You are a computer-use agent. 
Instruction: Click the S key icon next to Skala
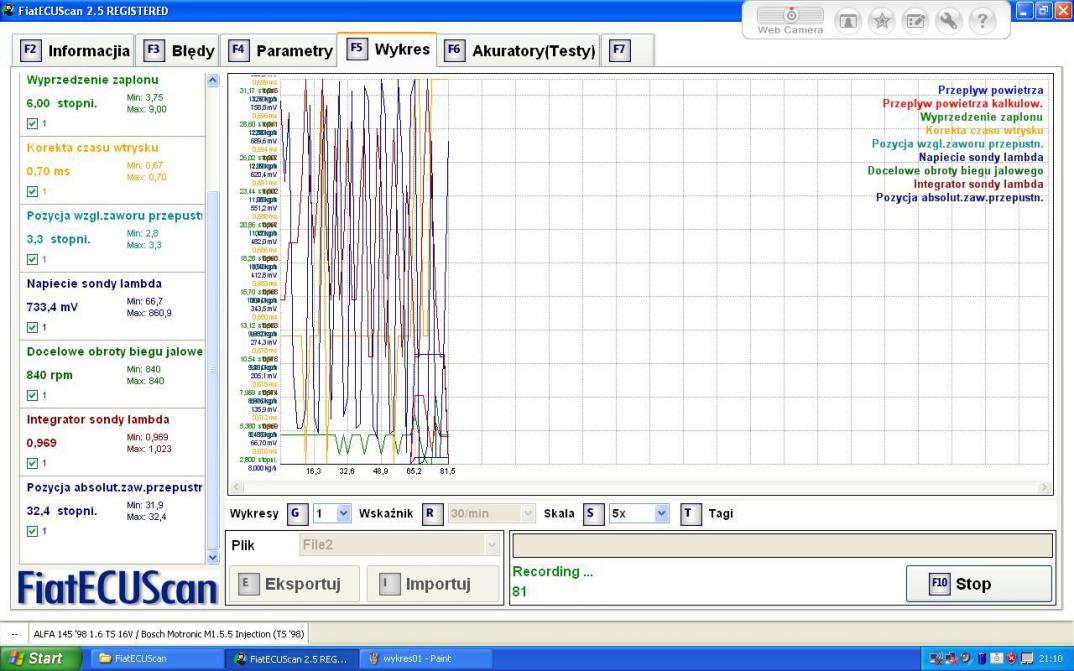[592, 514]
